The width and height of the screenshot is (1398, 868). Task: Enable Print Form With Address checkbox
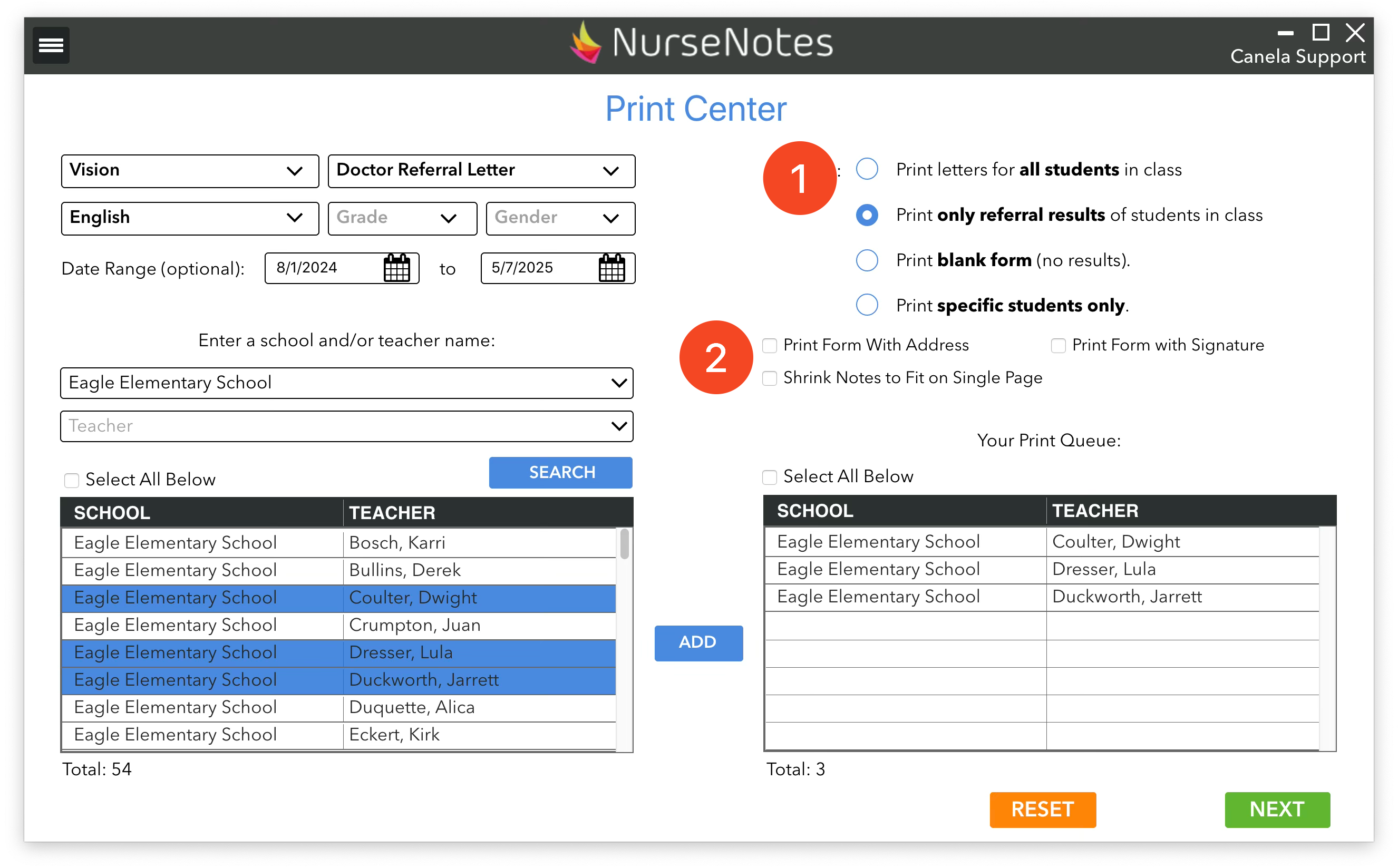pos(769,346)
